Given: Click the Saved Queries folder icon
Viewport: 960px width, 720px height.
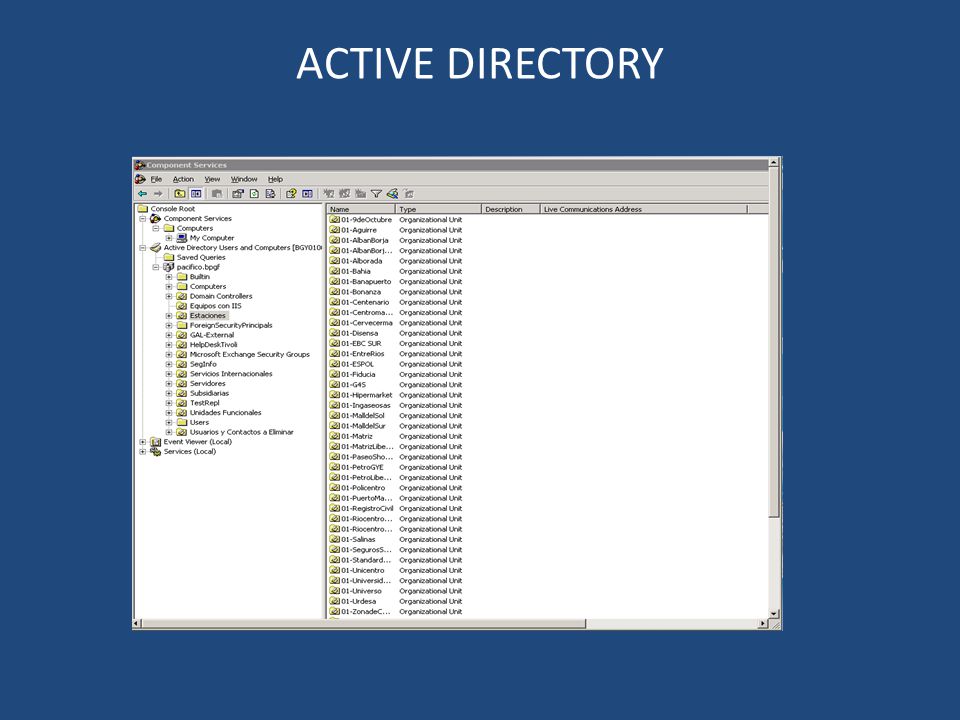Looking at the screenshot, I should pyautogui.click(x=168, y=257).
